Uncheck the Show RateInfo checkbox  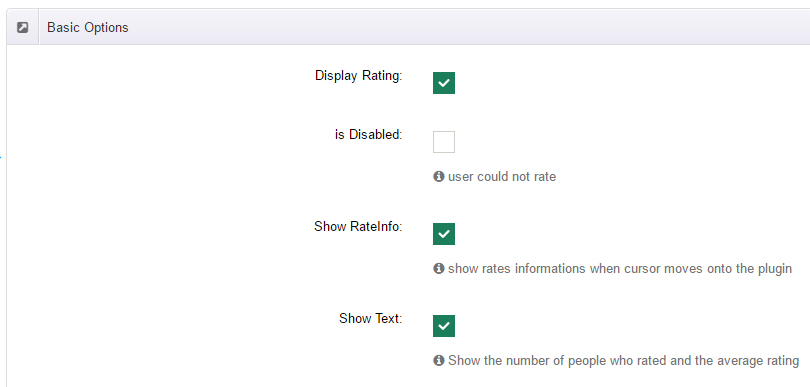pos(444,234)
